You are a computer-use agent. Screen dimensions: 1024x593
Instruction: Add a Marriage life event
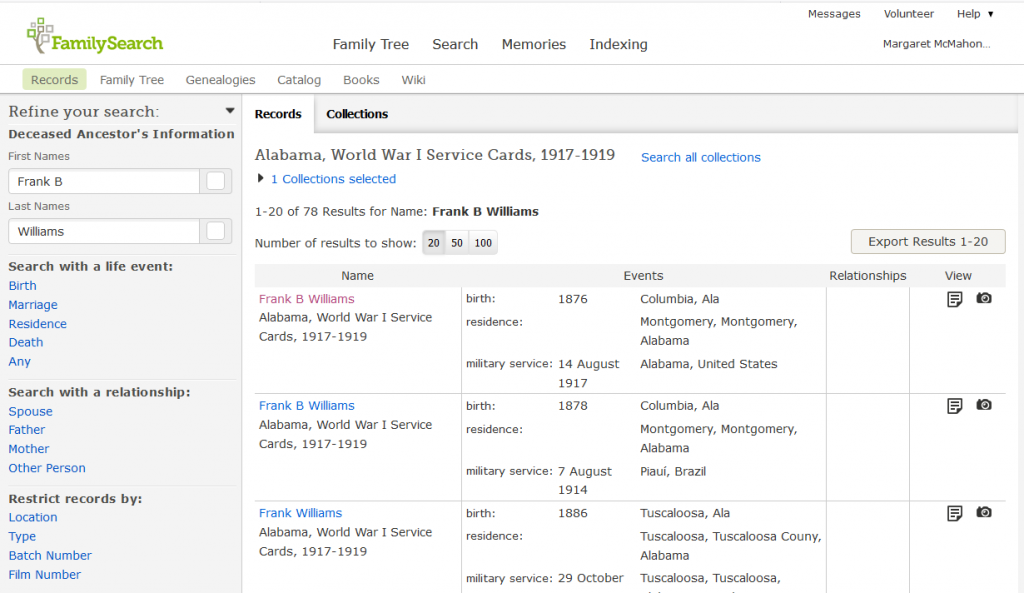point(33,305)
